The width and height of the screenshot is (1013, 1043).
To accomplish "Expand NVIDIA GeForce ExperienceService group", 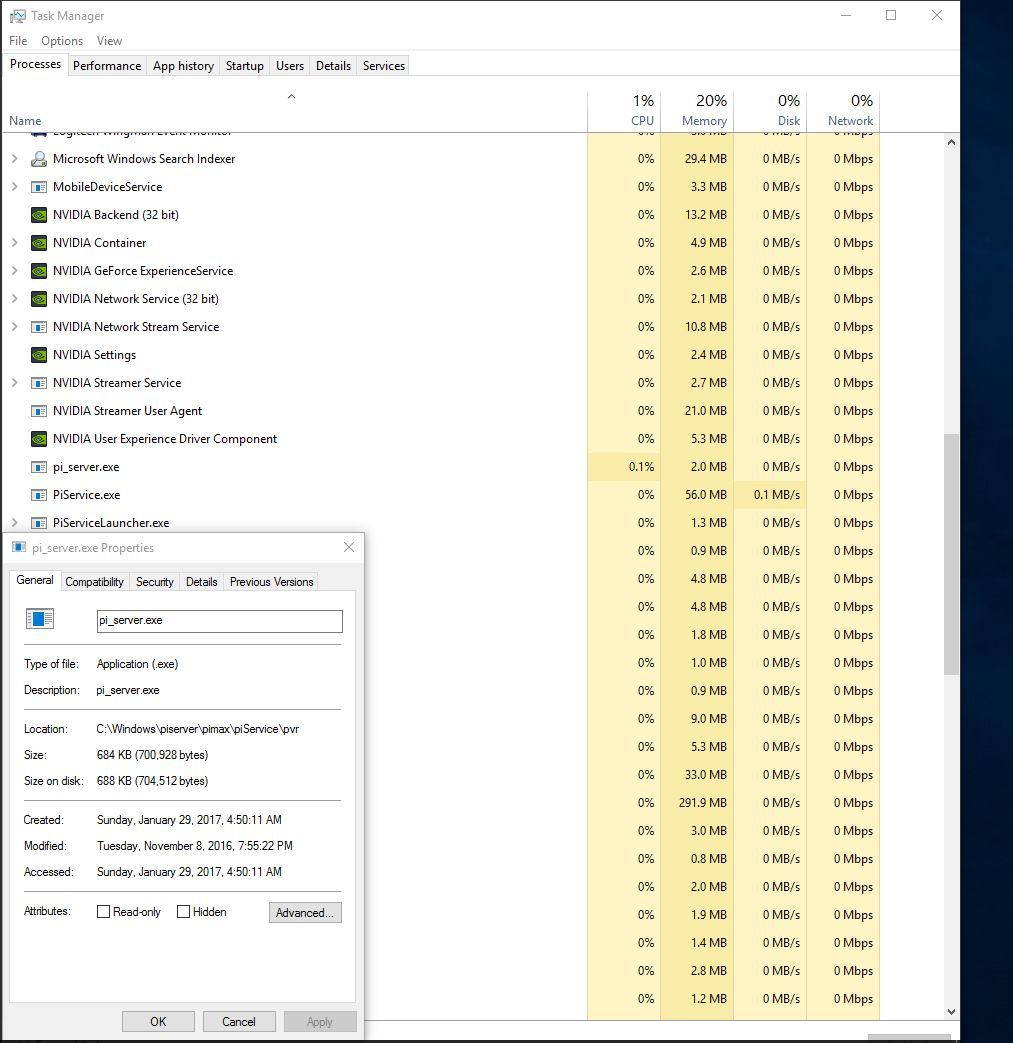I will click(15, 271).
